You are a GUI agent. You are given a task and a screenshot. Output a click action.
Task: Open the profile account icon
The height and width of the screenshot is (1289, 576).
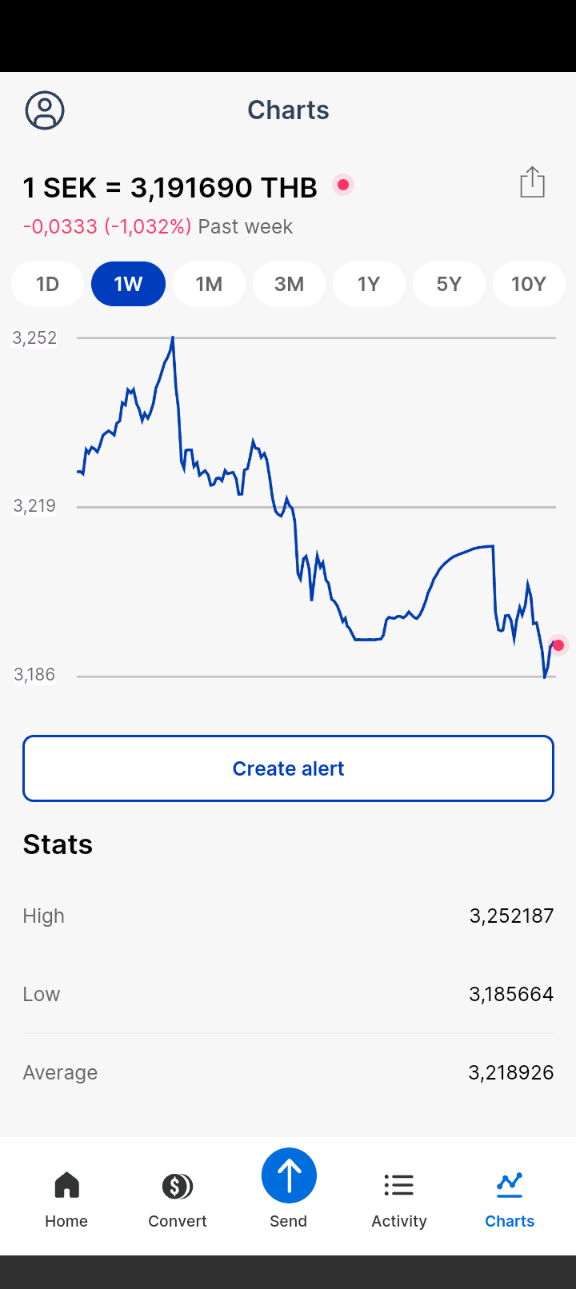[45, 110]
